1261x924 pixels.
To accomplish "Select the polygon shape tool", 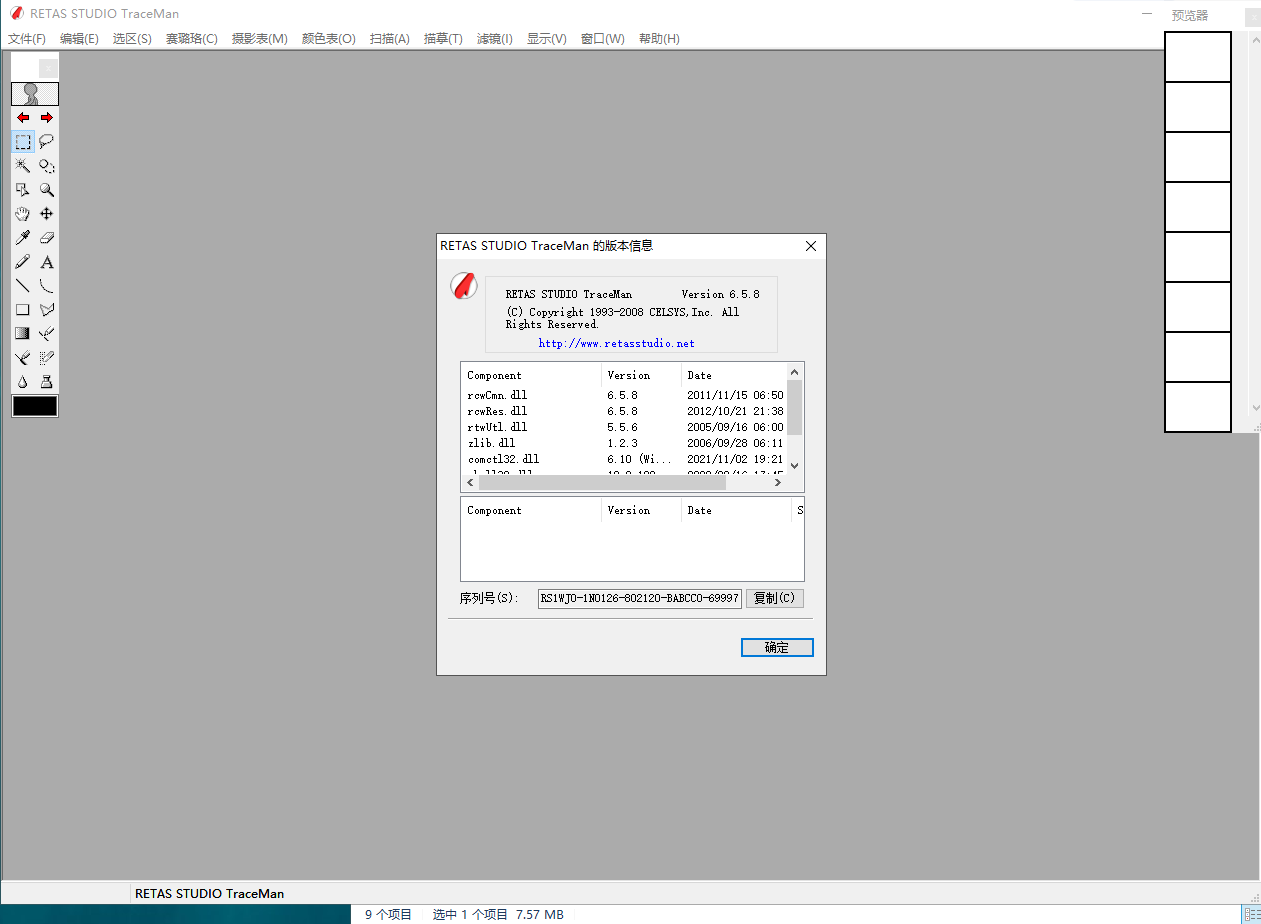I will point(47,310).
